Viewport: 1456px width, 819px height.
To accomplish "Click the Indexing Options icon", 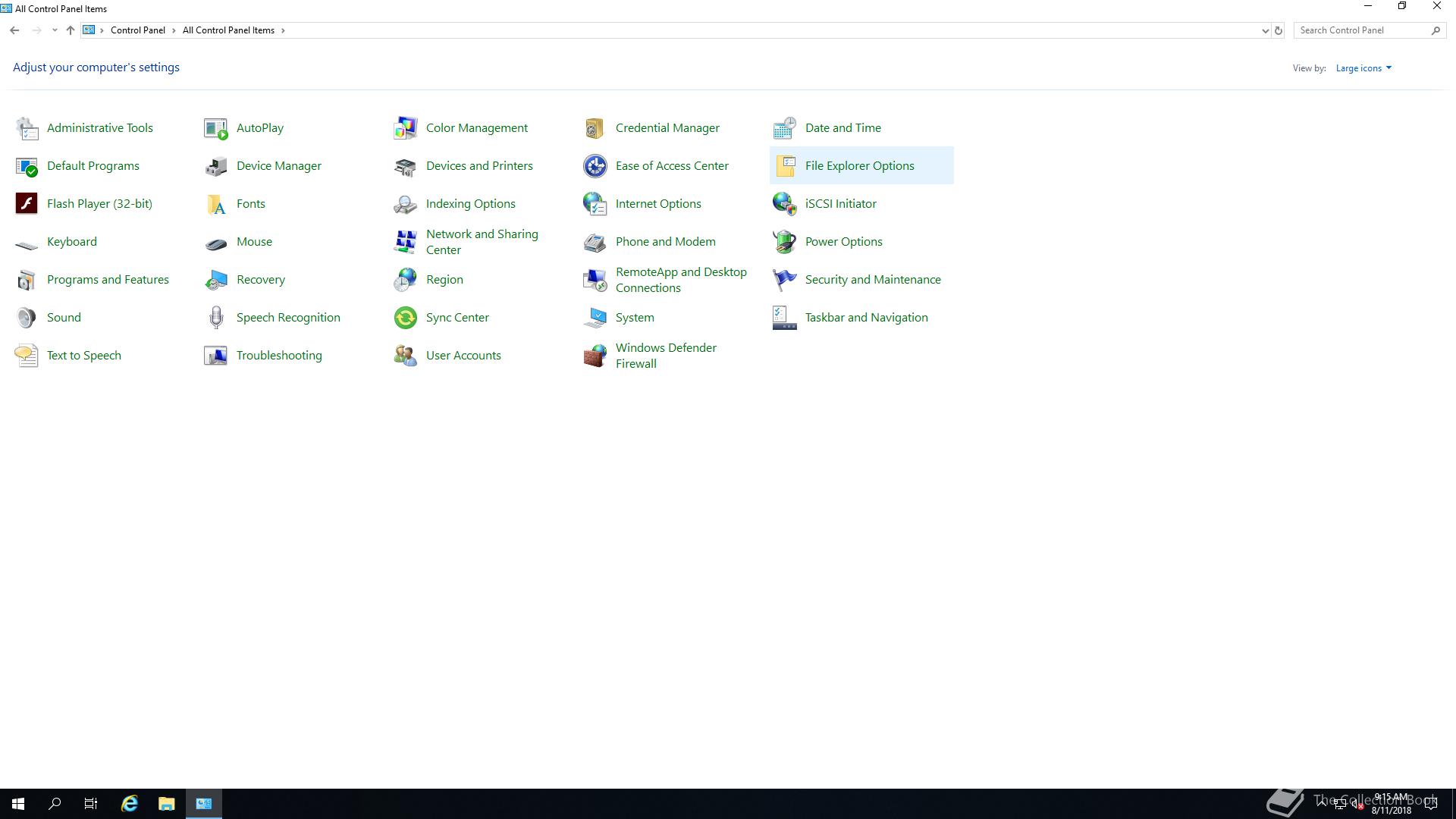I will [x=406, y=204].
